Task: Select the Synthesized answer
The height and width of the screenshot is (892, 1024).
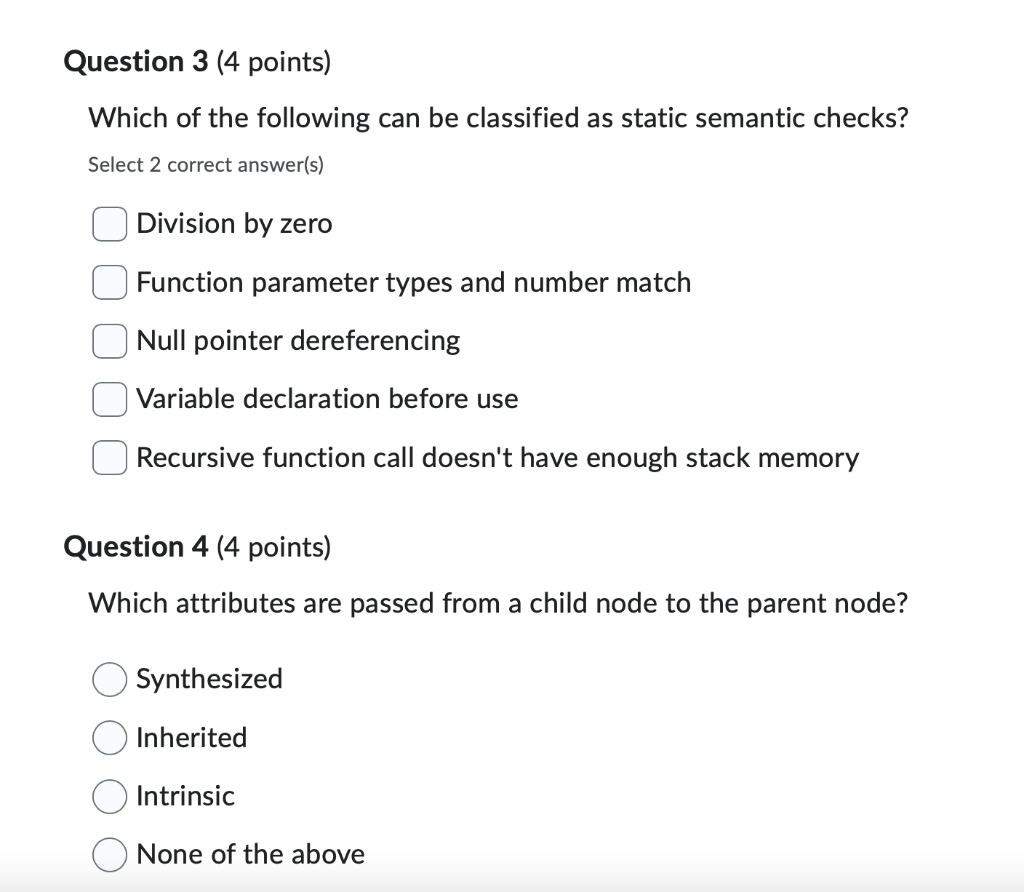Action: 109,679
